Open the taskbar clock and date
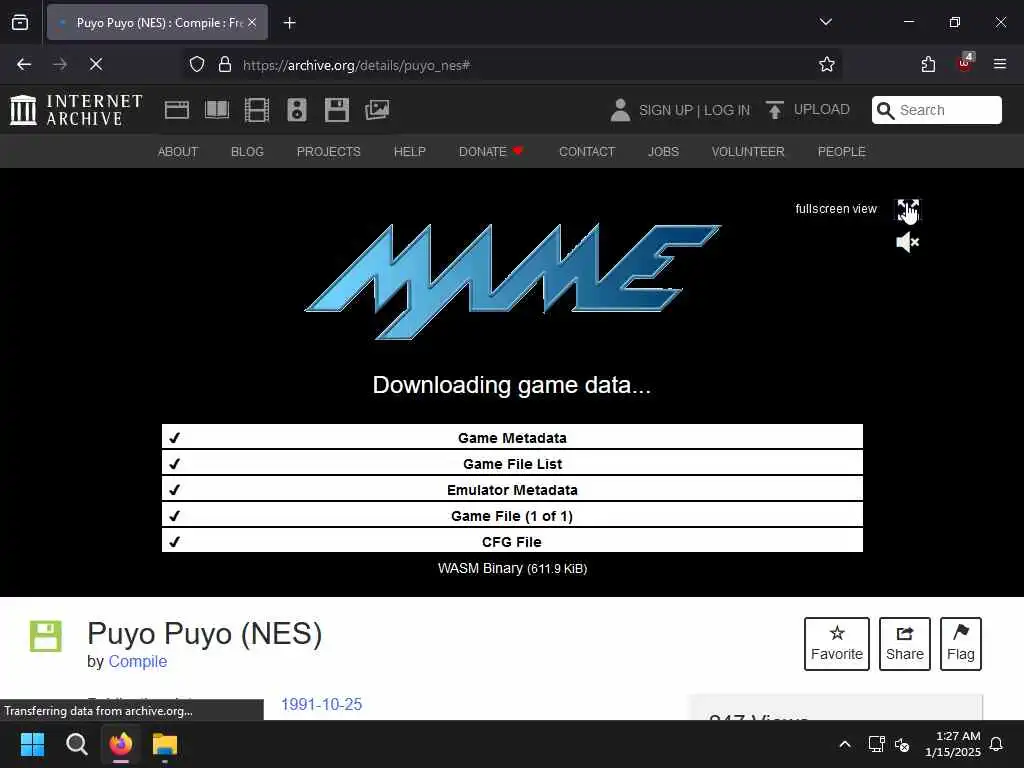 pos(953,744)
